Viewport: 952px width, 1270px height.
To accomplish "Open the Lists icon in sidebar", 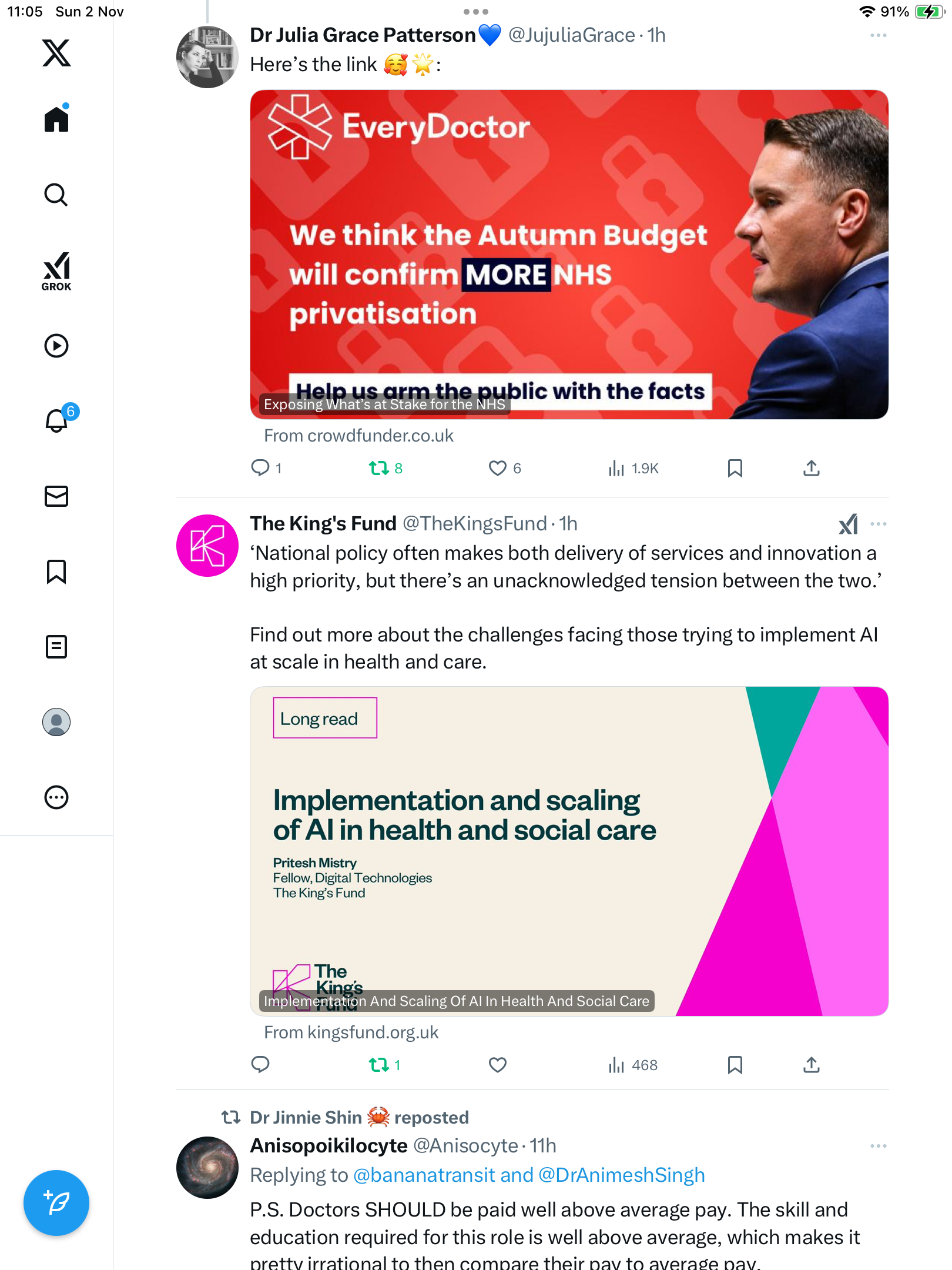I will [56, 647].
